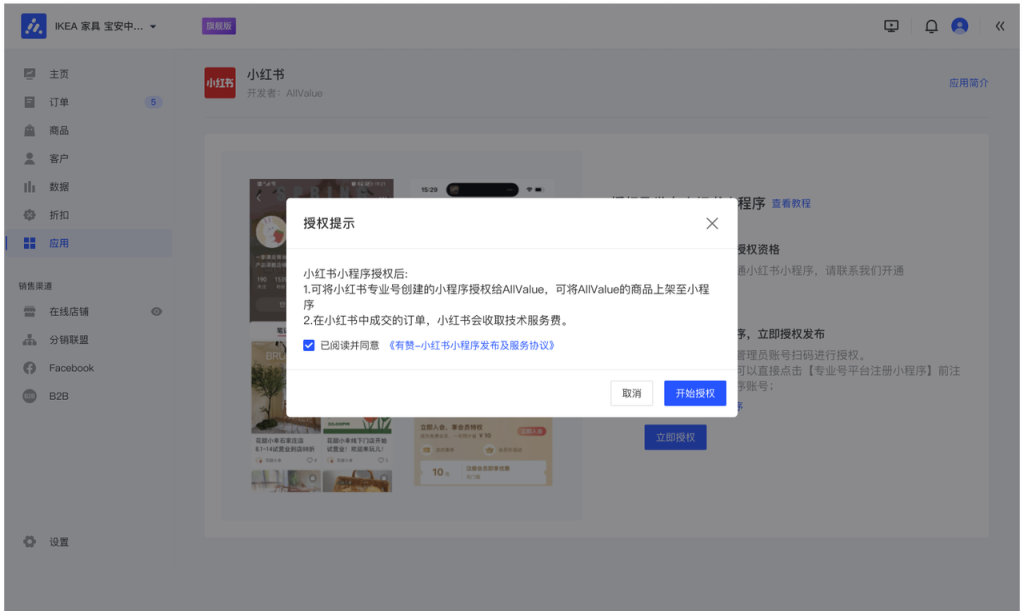This screenshot has width=1024, height=611.
Task: Click the 开发者: AllValue text
Action: [285, 93]
